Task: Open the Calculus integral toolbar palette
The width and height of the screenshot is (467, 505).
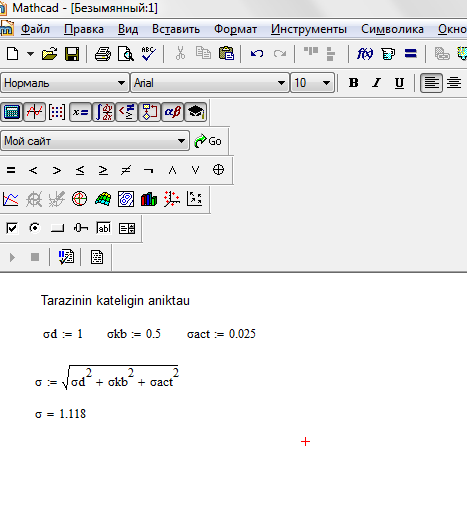Action: (104, 112)
